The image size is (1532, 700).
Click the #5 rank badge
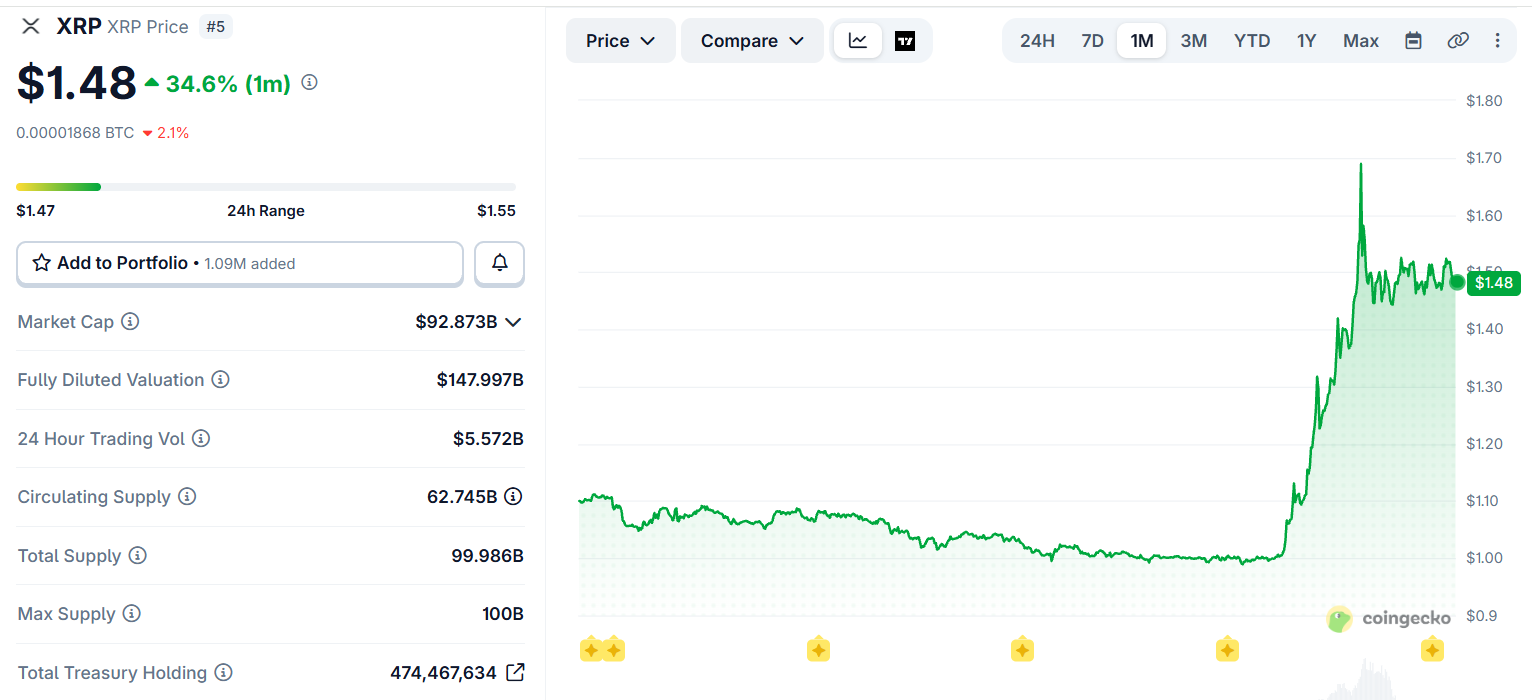click(216, 27)
